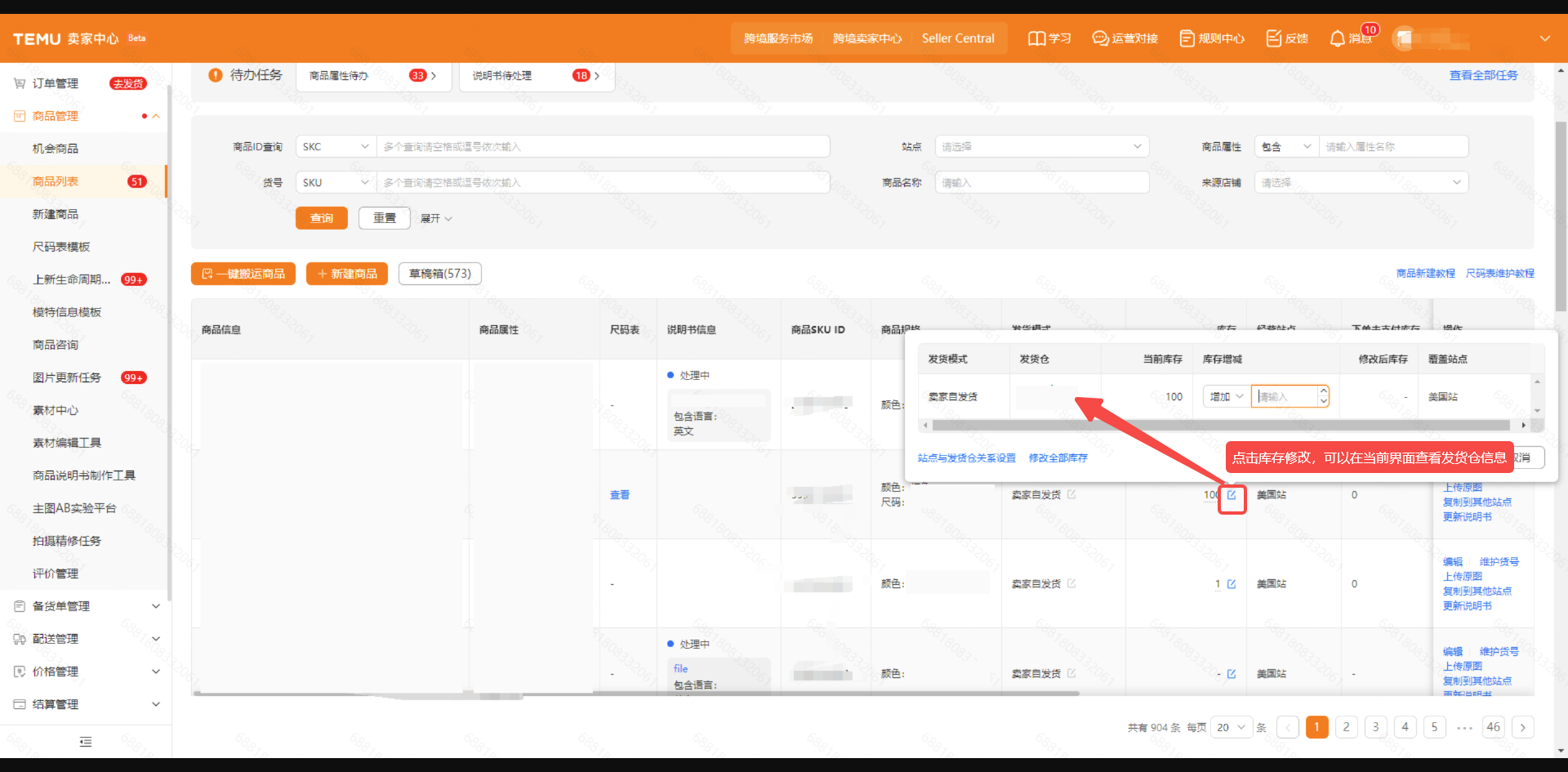Collapse the 商品管理 sidebar section
Viewport: 1568px width, 772px height.
tap(156, 116)
